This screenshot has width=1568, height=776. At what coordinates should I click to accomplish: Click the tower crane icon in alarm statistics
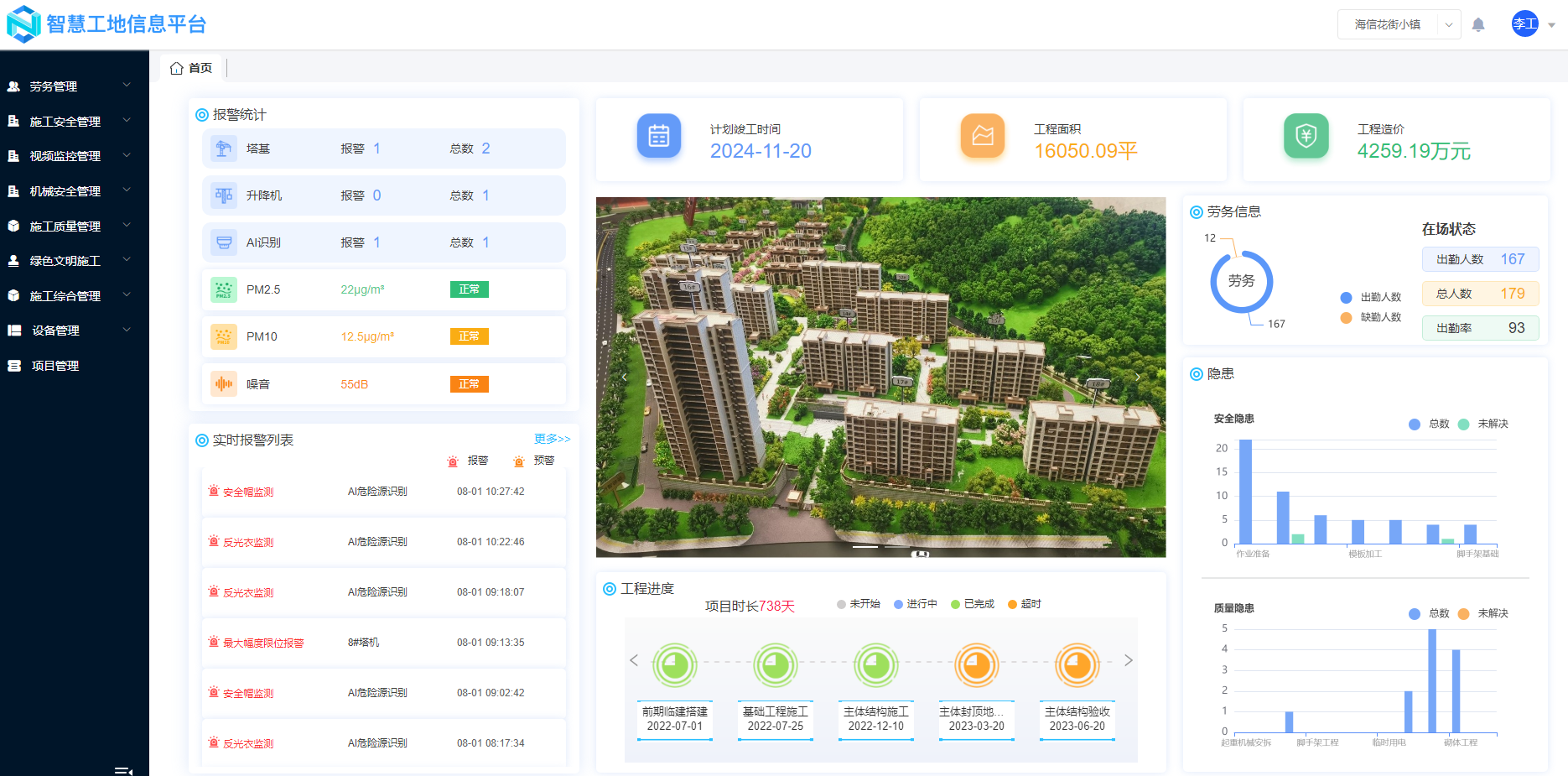pos(224,148)
